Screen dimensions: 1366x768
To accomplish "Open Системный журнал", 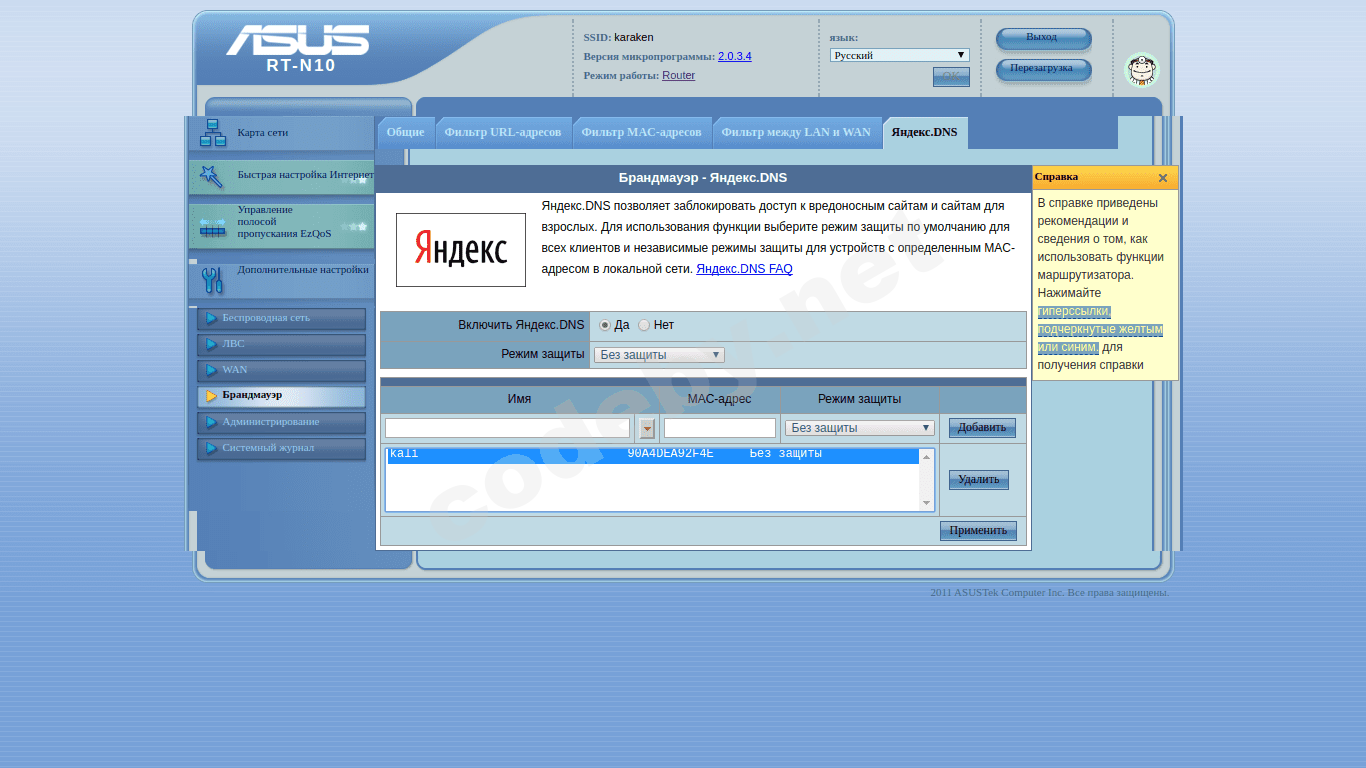I will [x=281, y=449].
